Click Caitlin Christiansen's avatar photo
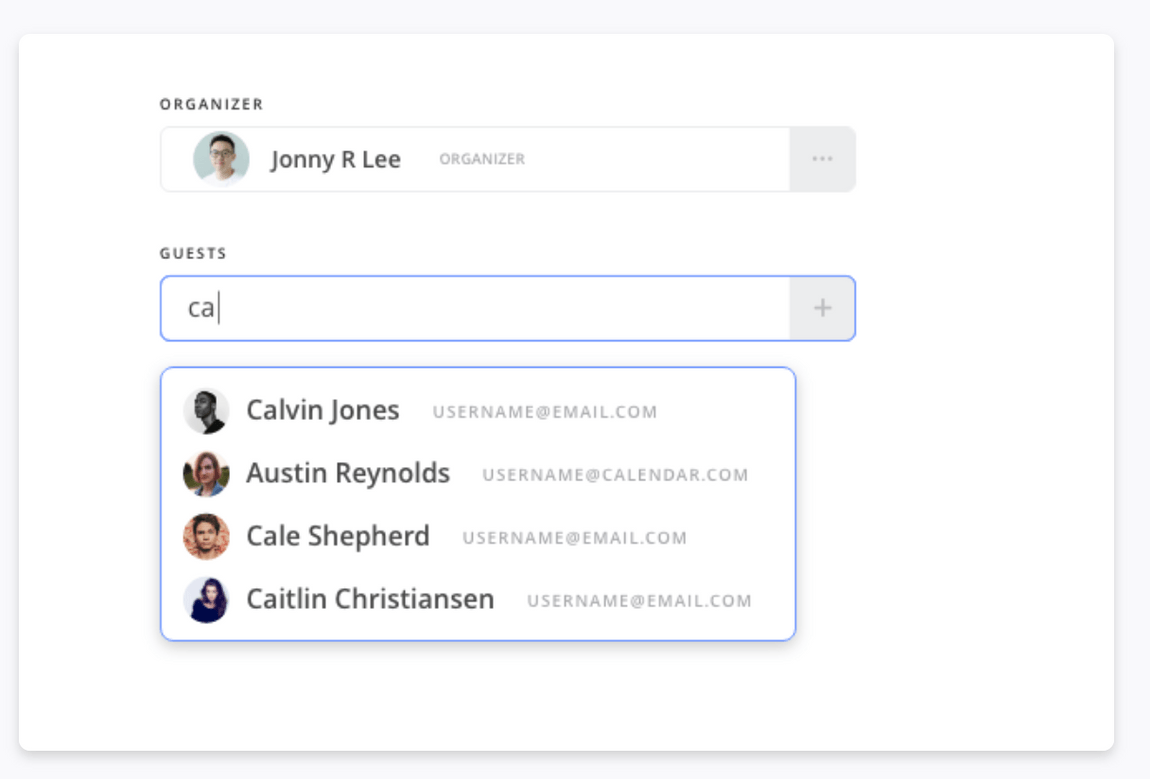Image resolution: width=1150 pixels, height=779 pixels. point(206,600)
